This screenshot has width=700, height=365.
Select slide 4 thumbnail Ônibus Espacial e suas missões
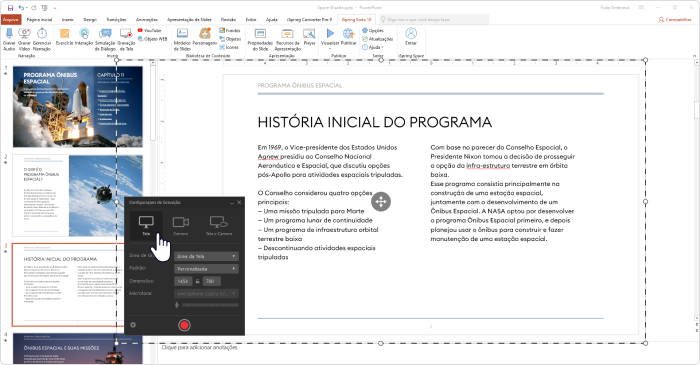[78, 349]
